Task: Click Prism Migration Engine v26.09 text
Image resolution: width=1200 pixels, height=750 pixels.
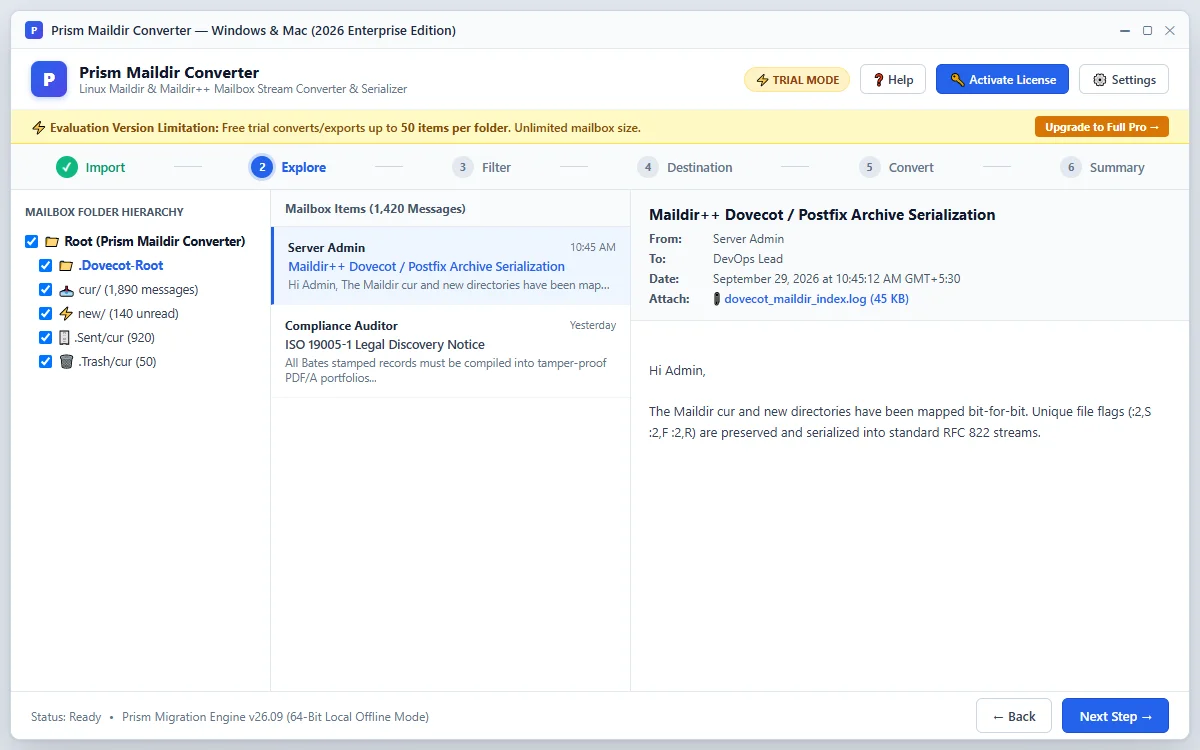Action: pos(275,717)
